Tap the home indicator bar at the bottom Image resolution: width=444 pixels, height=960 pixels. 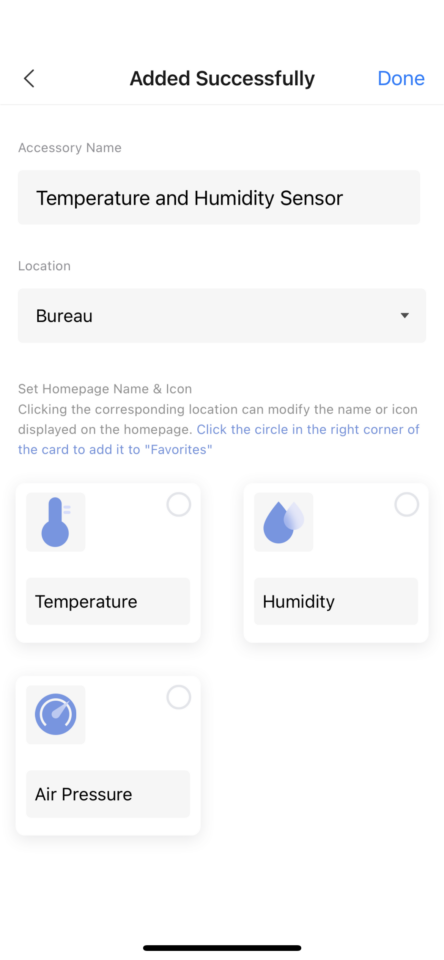click(x=222, y=948)
